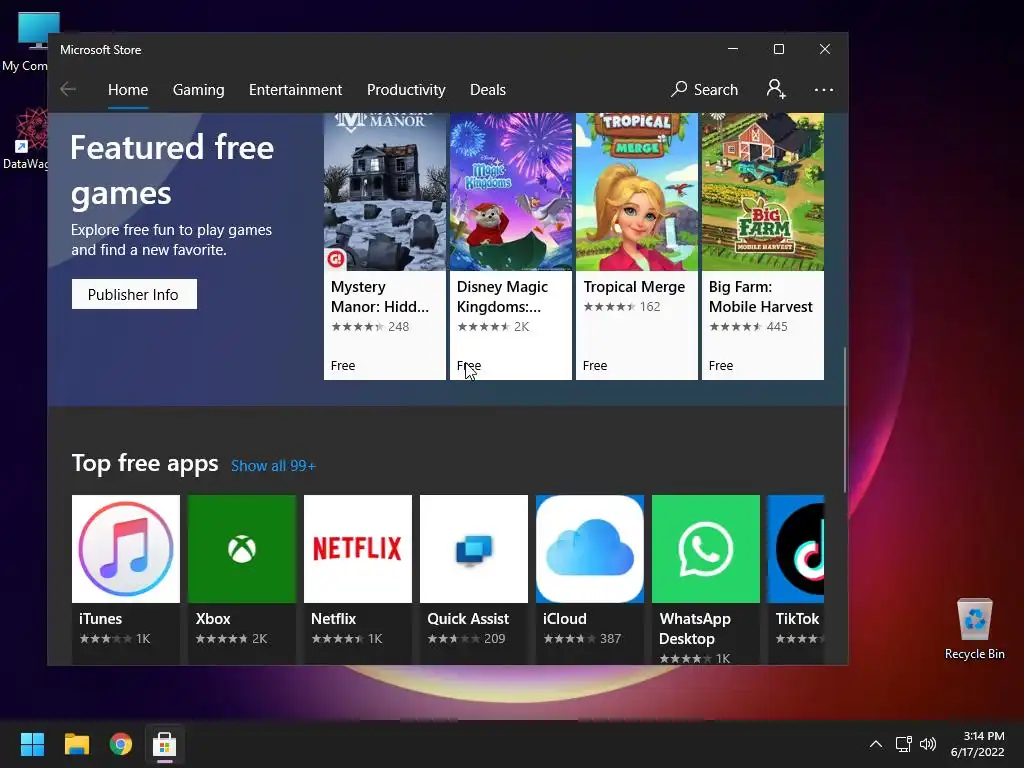Open the three-dot See more menu
Screen dimensions: 1024x768
824,89
